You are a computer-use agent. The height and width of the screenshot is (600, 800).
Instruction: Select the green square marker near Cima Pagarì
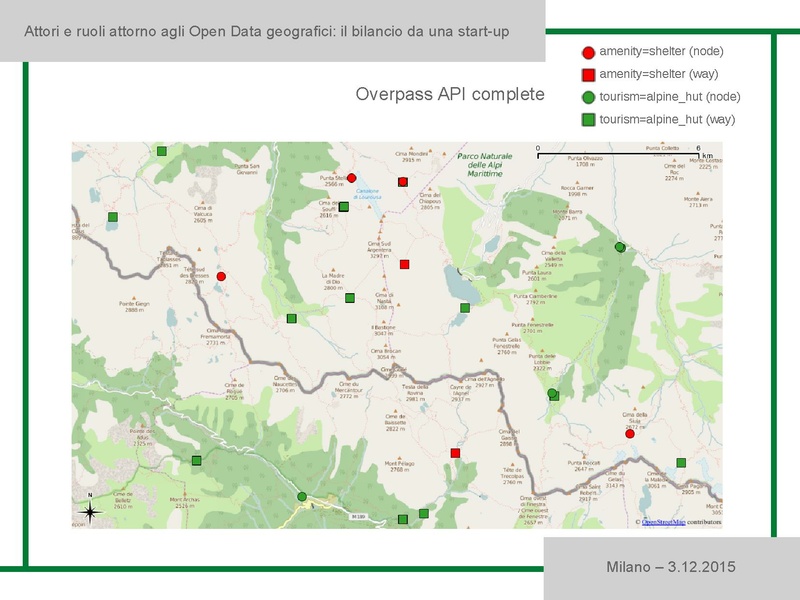681,462
